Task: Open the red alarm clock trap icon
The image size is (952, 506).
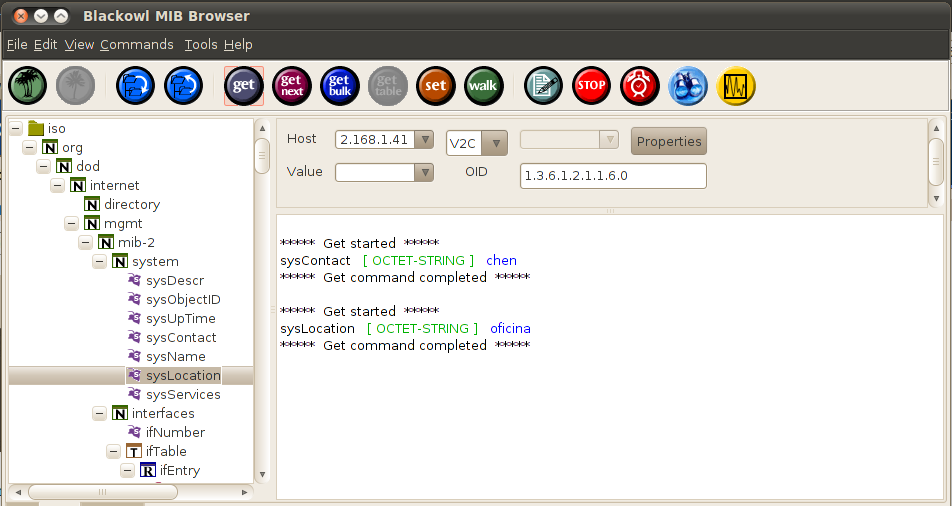Action: (x=639, y=86)
